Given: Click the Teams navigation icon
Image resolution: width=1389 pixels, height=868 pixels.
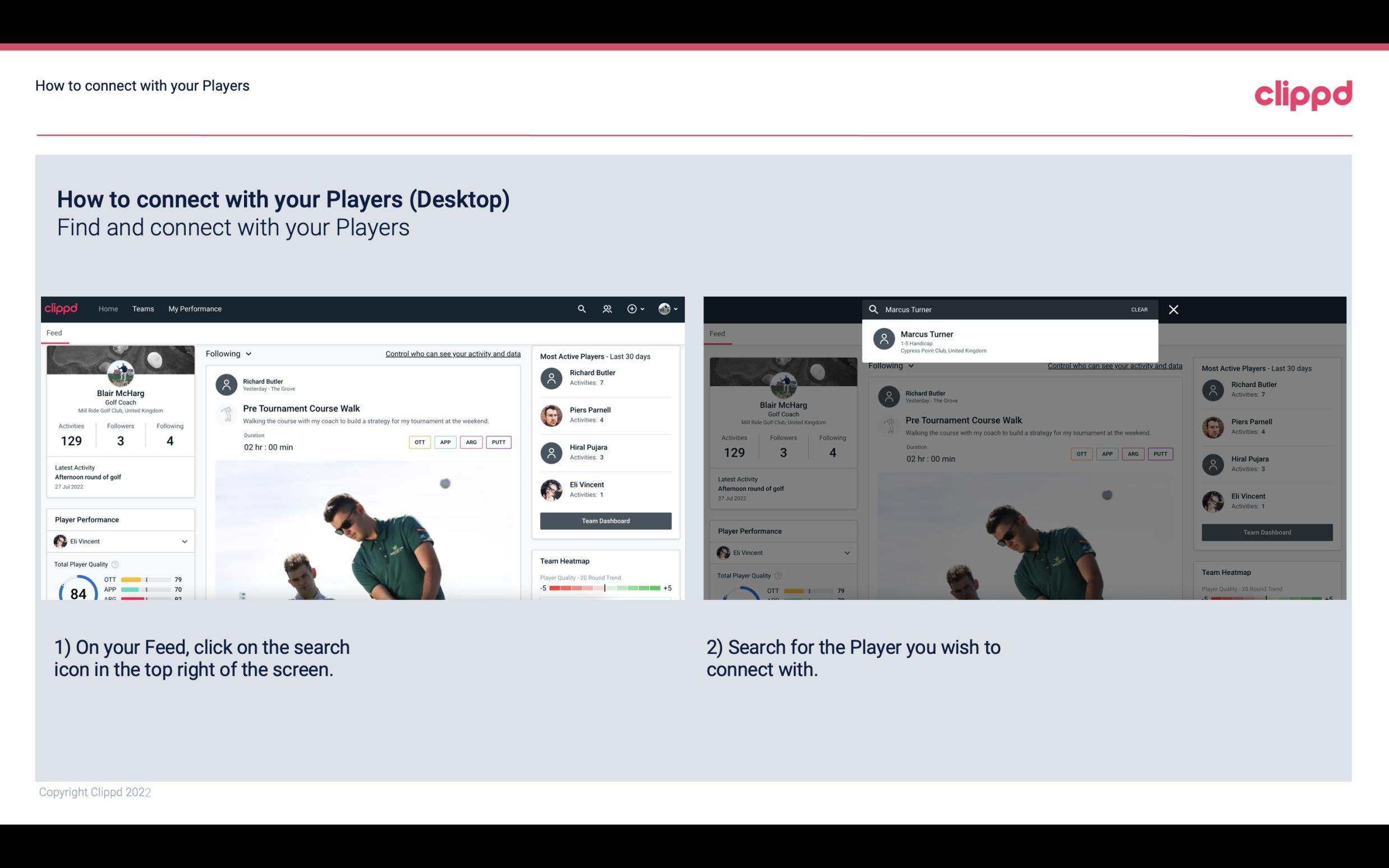Looking at the screenshot, I should tap(142, 308).
